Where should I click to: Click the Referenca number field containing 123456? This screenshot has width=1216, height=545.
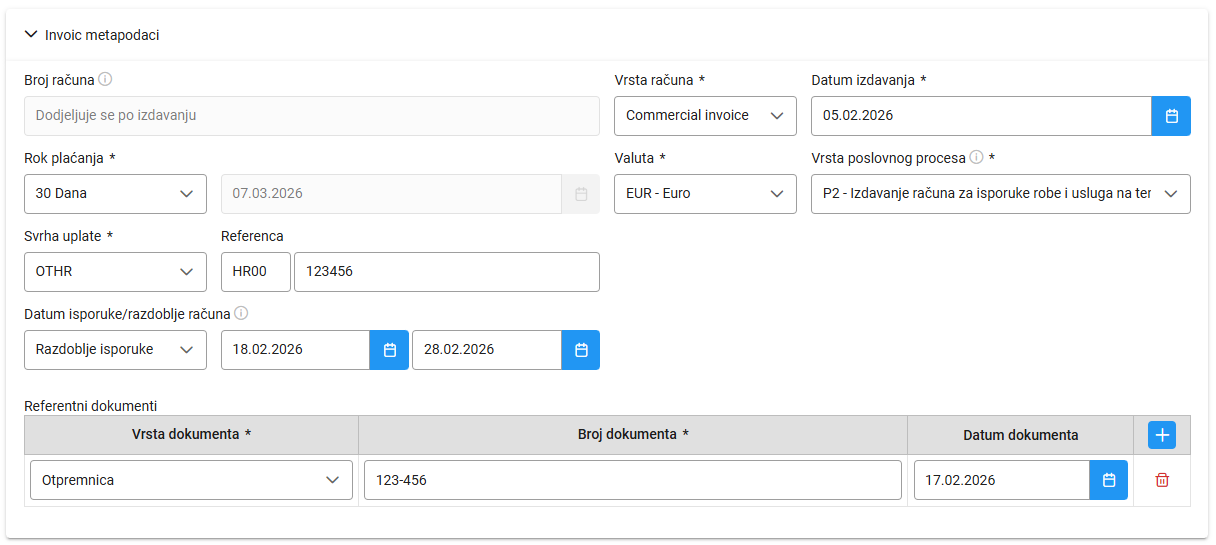pyautogui.click(x=446, y=272)
